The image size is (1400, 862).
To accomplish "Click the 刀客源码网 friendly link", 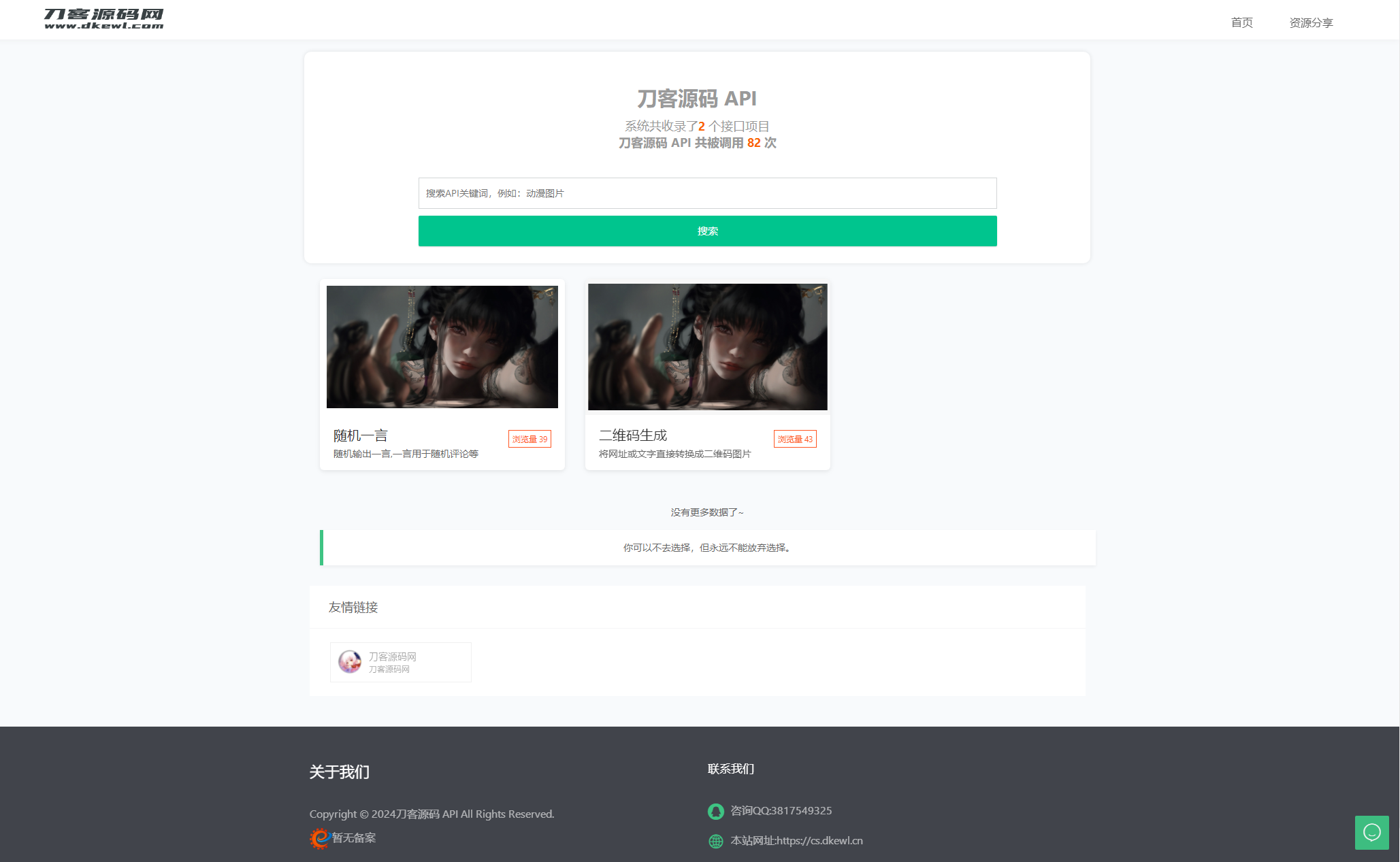I will (399, 661).
